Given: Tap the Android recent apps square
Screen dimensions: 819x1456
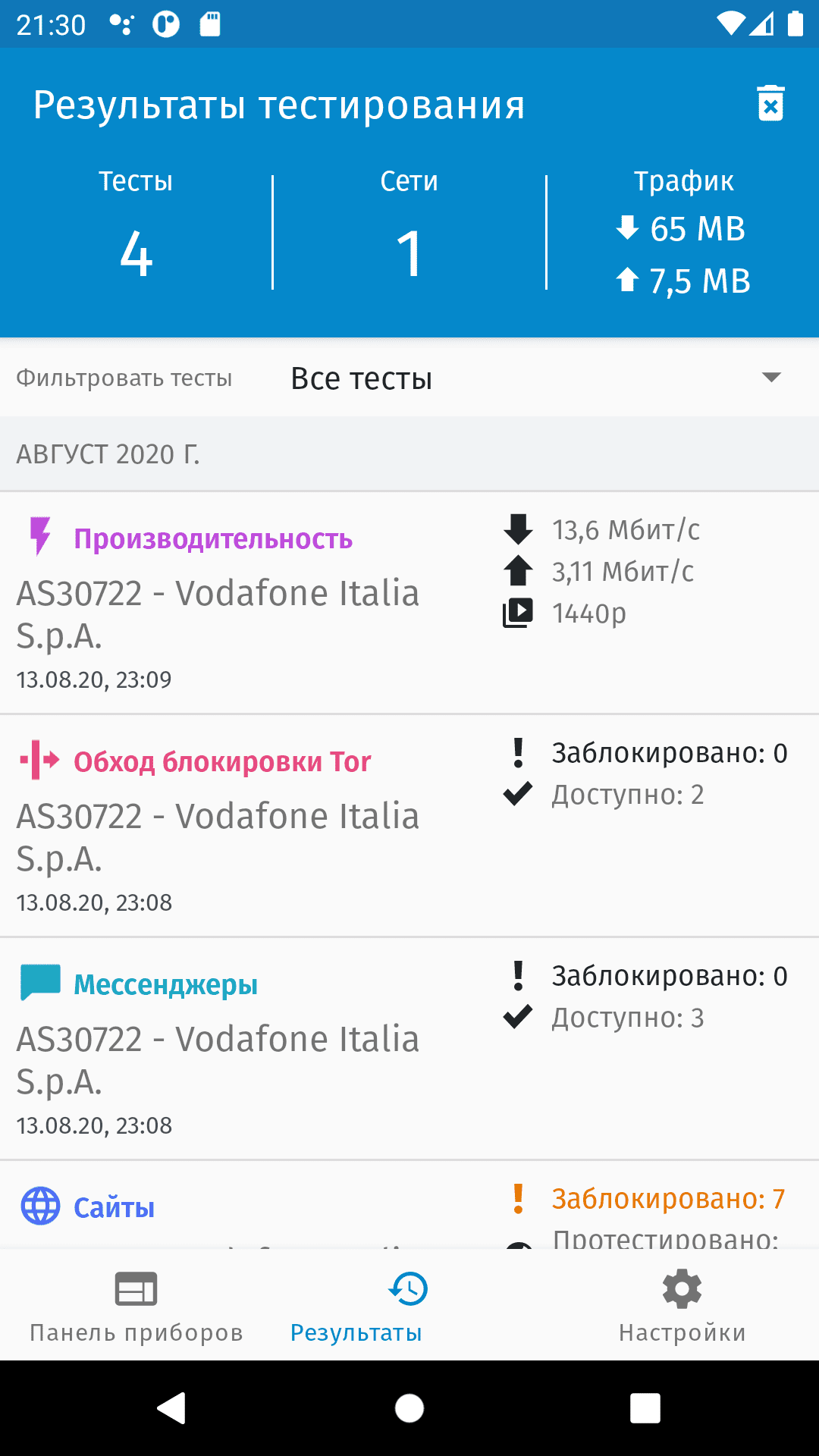Looking at the screenshot, I should (x=645, y=1408).
